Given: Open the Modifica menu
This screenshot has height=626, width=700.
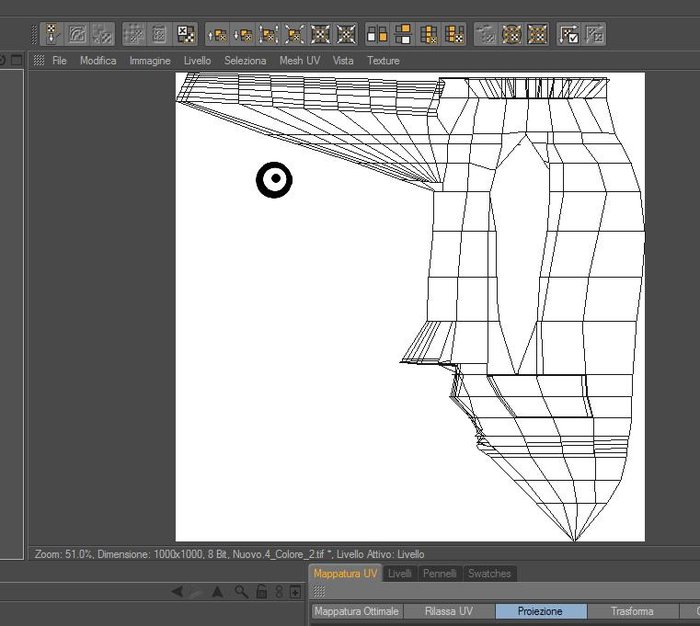Looking at the screenshot, I should pyautogui.click(x=98, y=61).
